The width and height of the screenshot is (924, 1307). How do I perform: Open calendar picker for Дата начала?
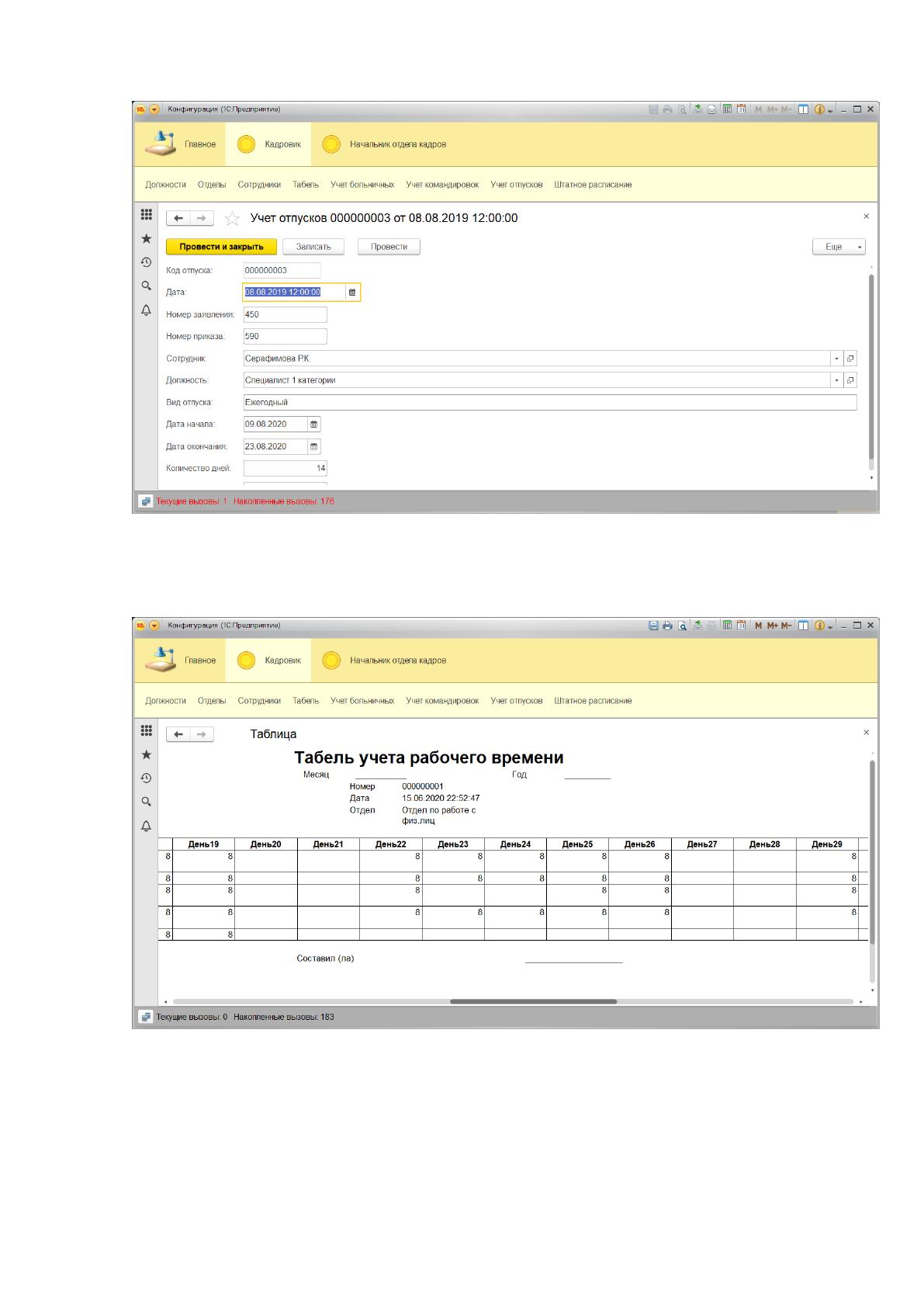314,425
